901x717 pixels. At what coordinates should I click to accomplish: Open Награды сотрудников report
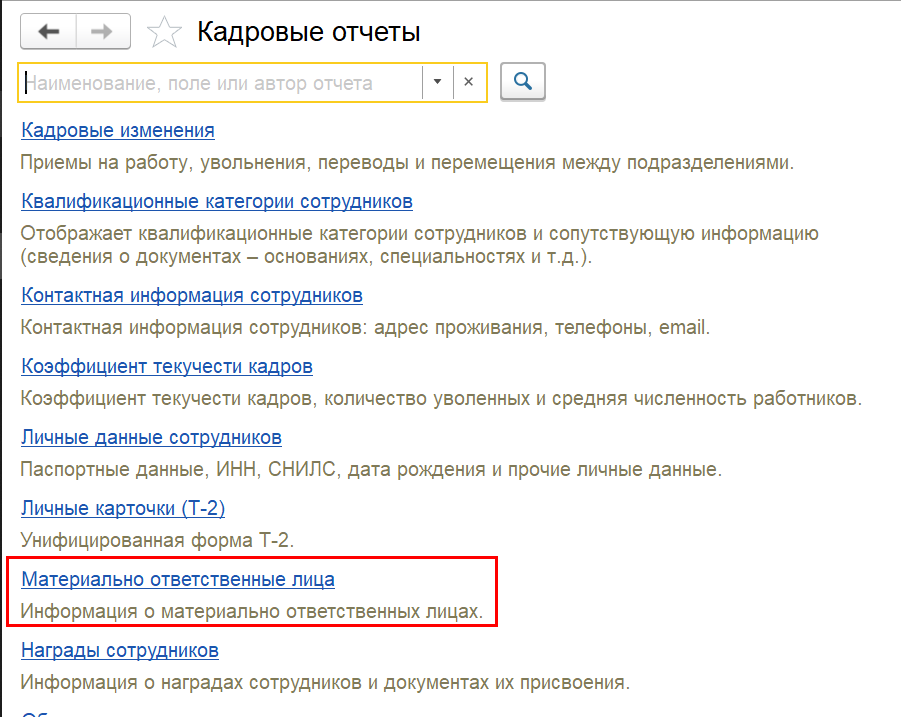(120, 650)
